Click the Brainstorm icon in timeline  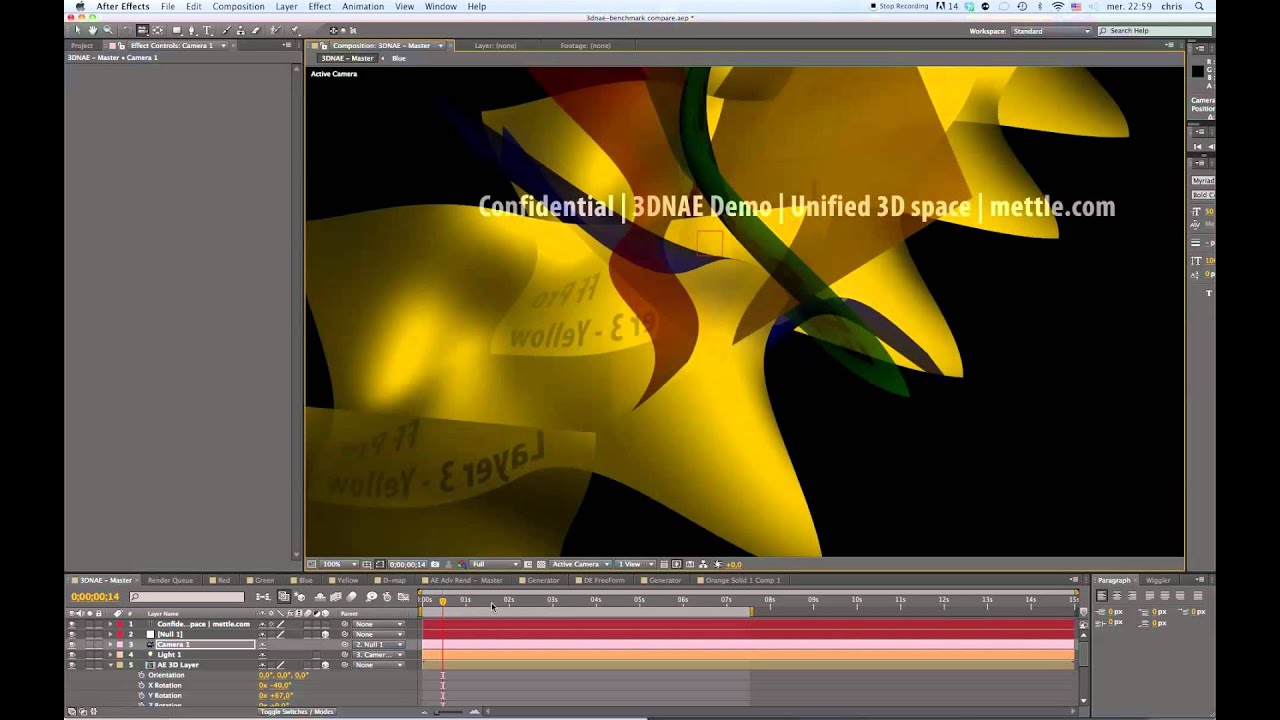[372, 597]
